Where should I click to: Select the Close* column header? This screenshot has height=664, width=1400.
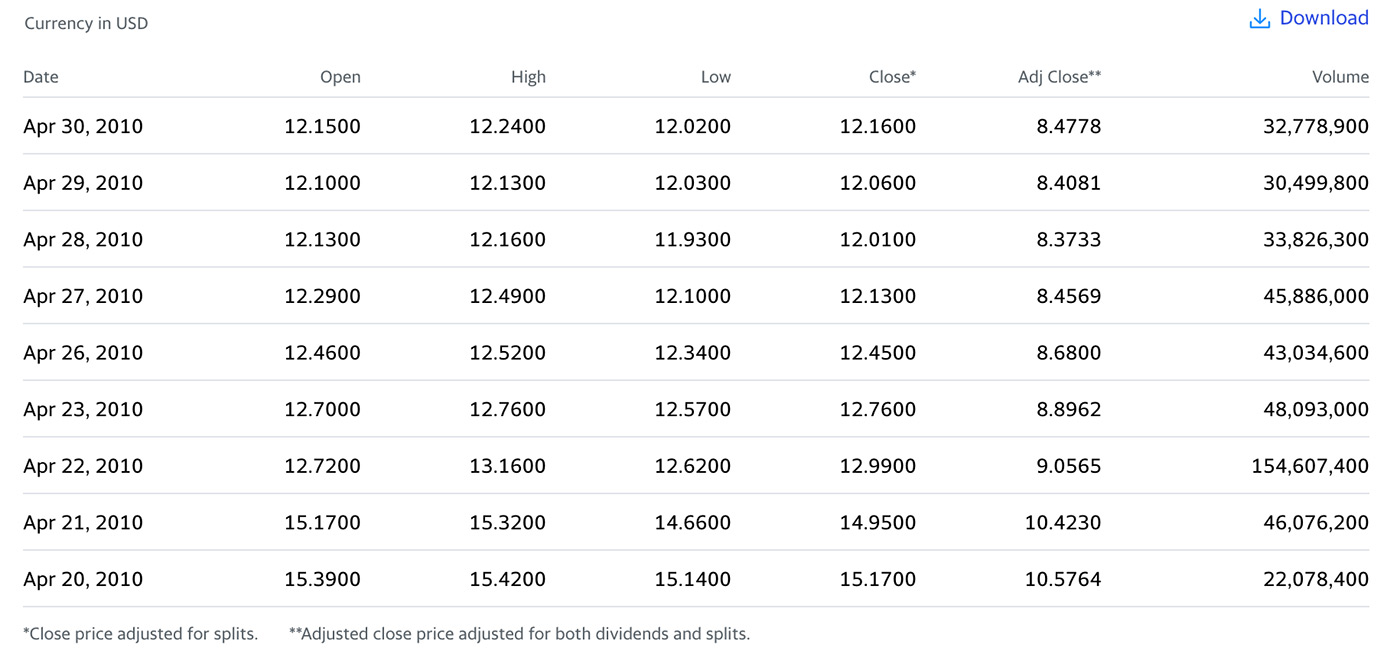892,77
